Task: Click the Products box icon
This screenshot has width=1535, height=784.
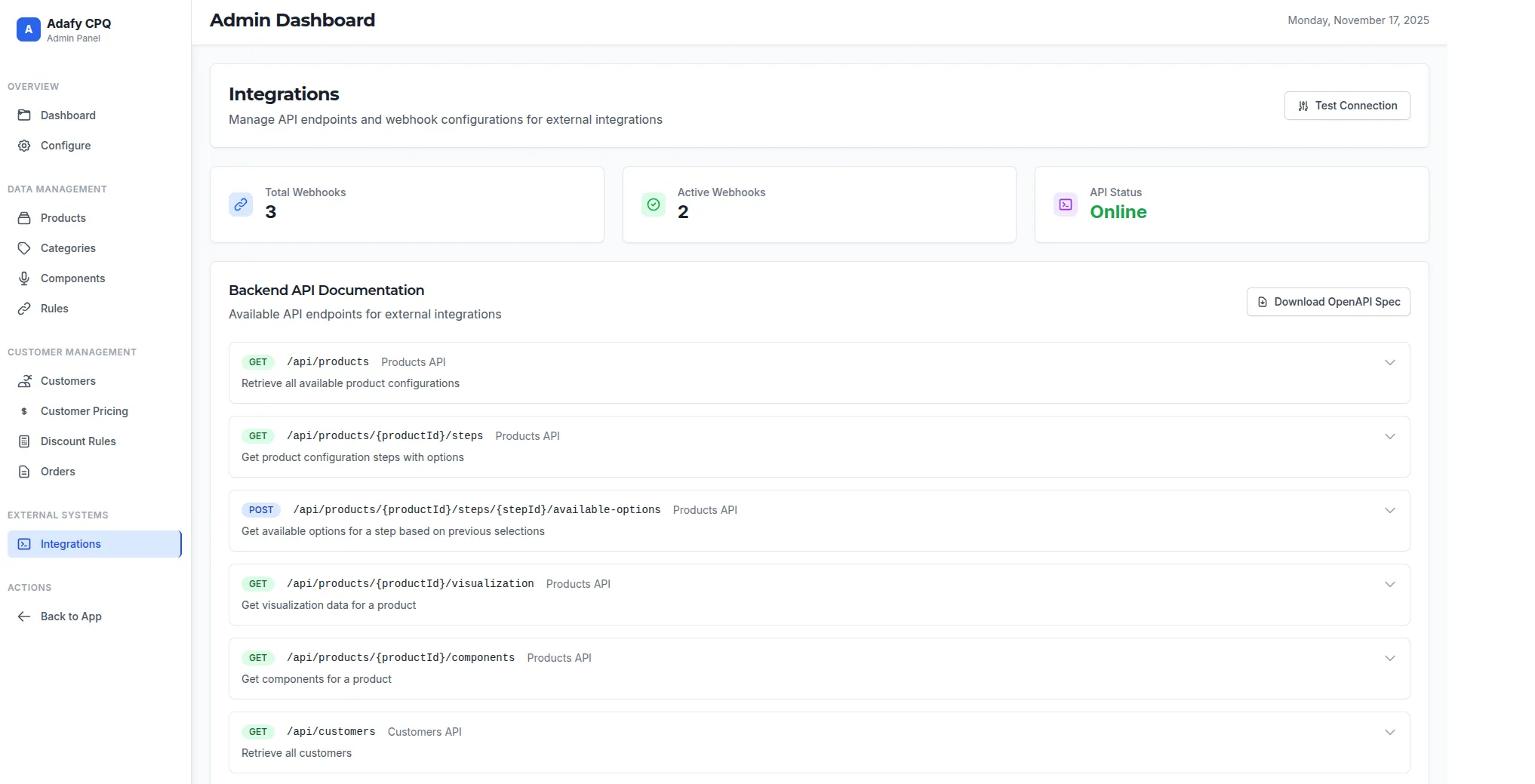Action: coord(23,217)
